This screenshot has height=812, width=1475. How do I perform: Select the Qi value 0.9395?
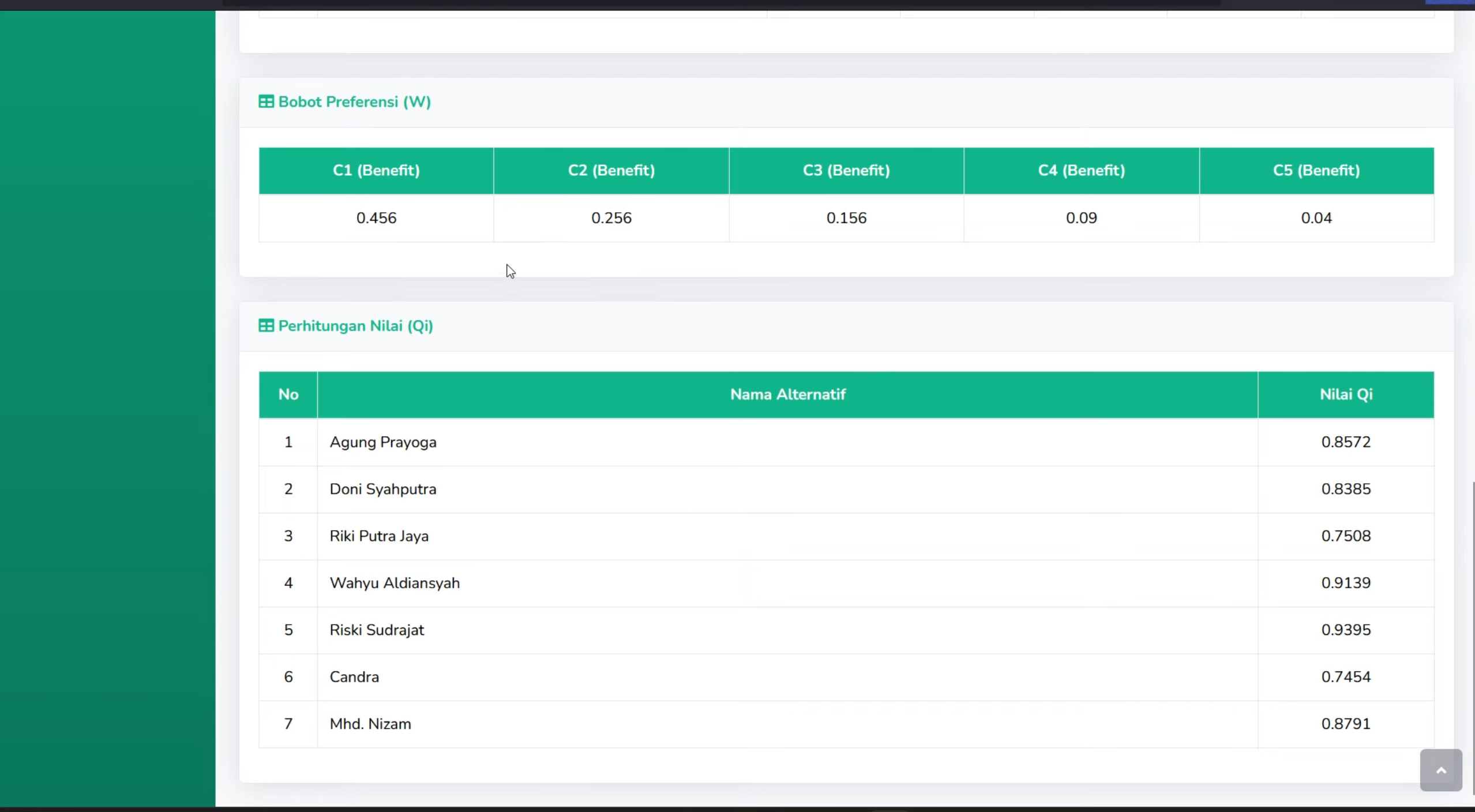(x=1346, y=630)
